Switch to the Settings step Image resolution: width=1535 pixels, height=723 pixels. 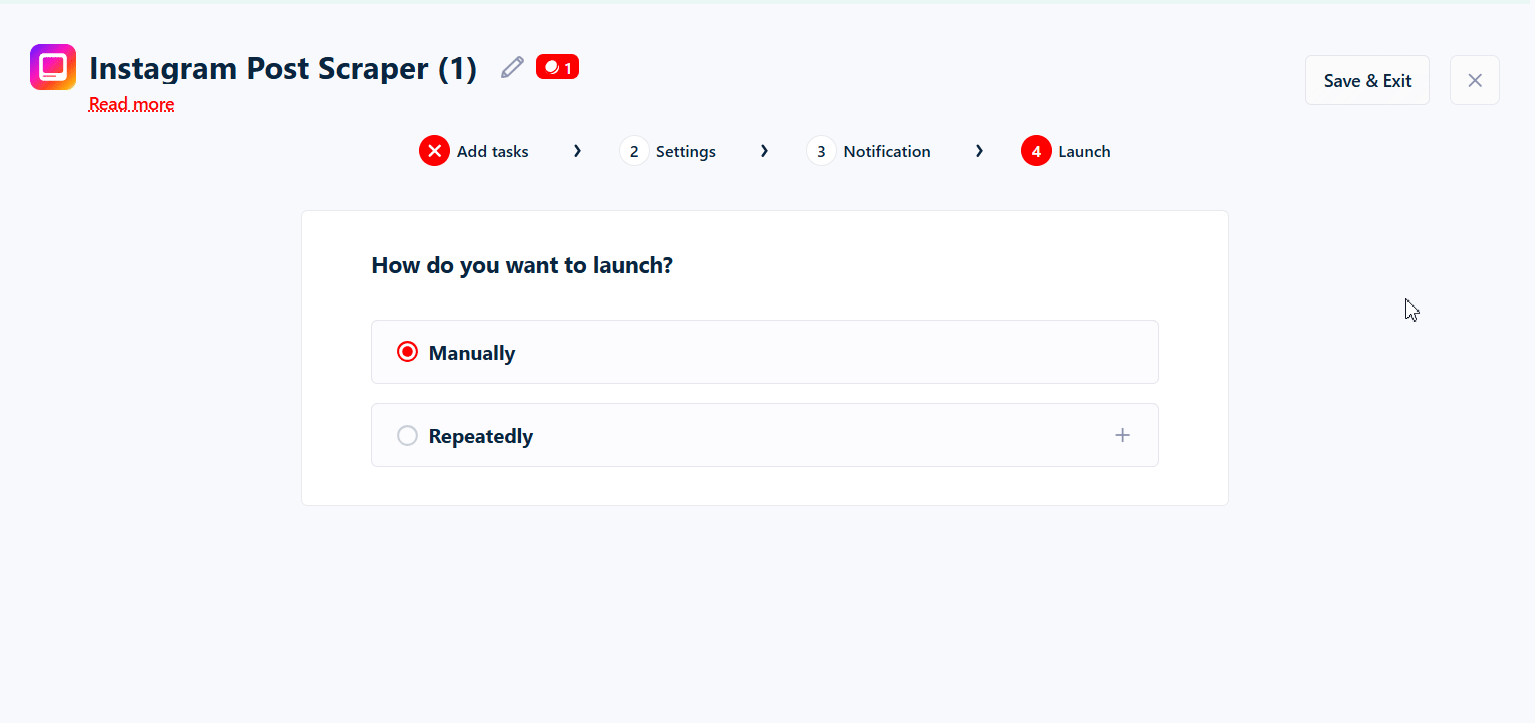686,150
